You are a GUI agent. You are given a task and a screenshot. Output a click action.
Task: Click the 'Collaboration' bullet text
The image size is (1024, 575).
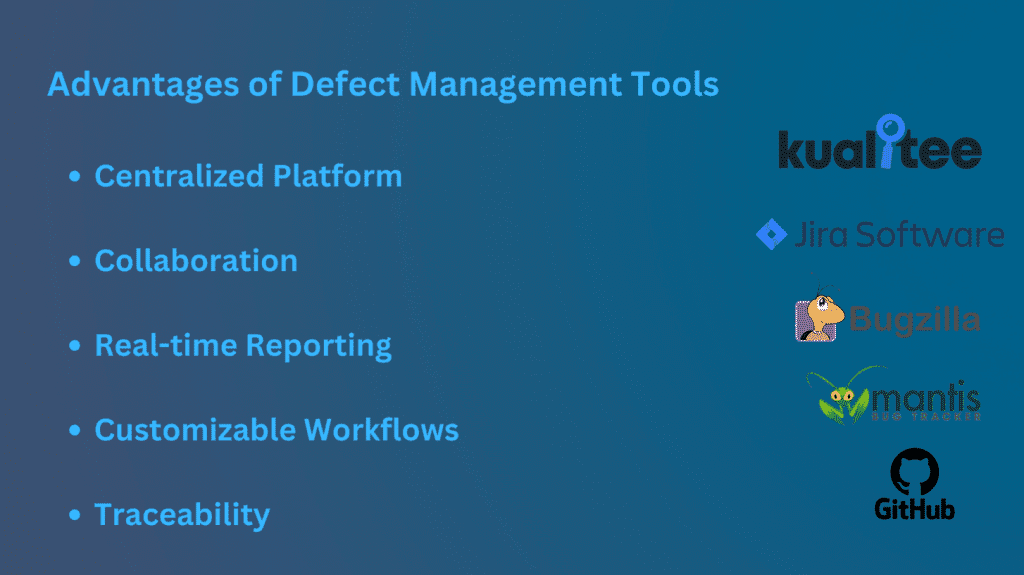[196, 261]
